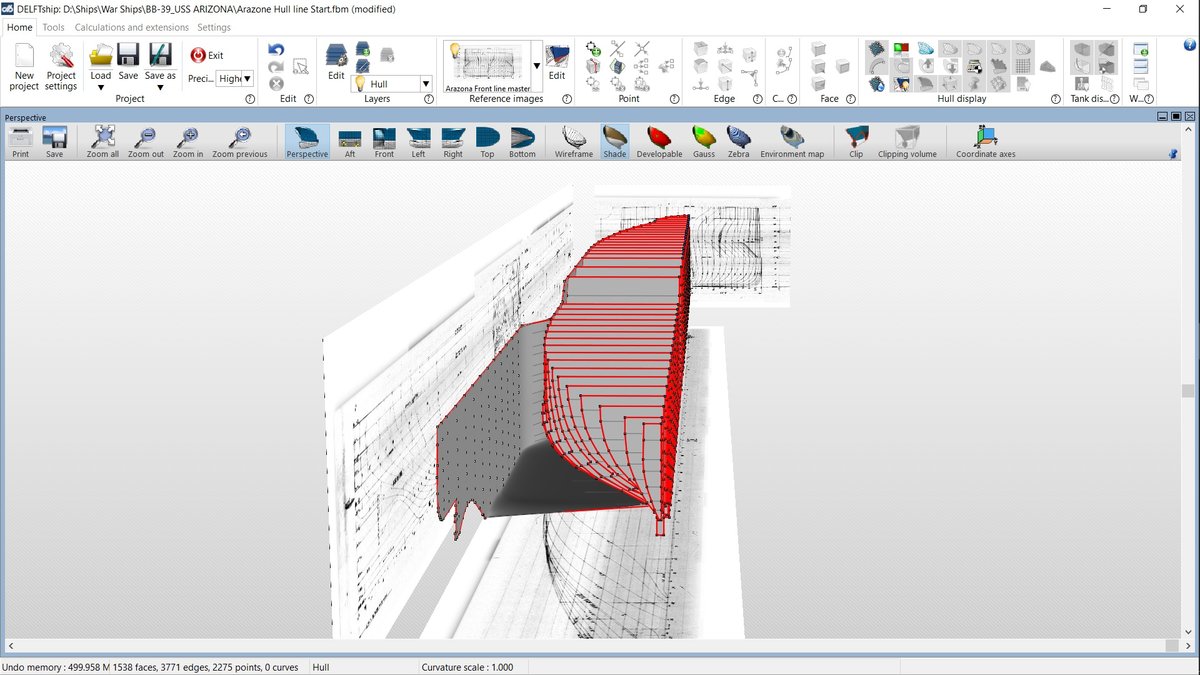Expand the reference images gallery dropdown
The image size is (1200, 675).
(x=536, y=67)
